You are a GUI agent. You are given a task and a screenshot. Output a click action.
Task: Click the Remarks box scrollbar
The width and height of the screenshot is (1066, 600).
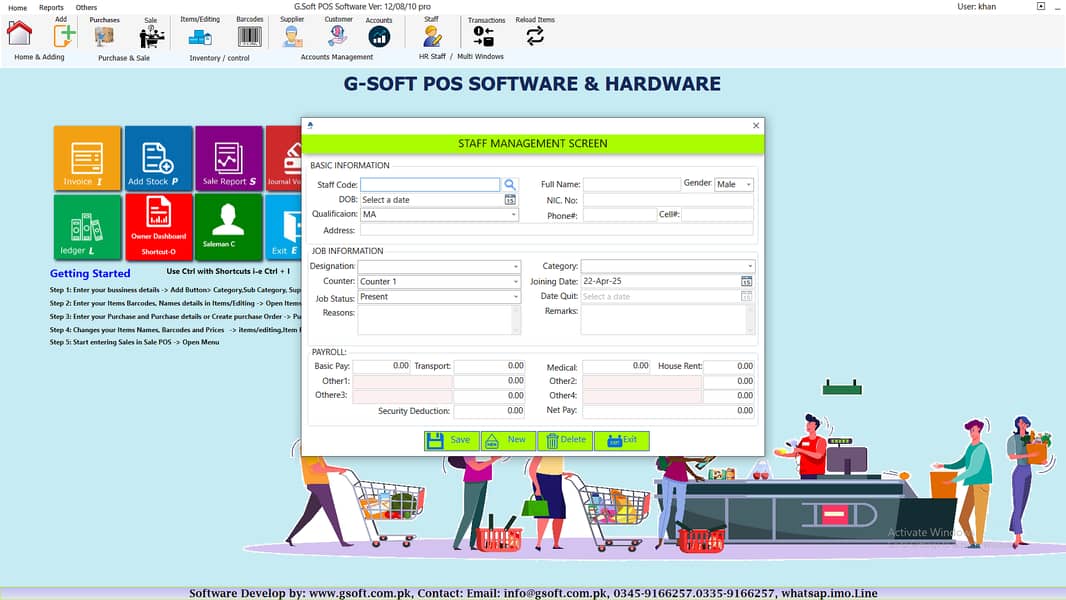click(x=751, y=319)
